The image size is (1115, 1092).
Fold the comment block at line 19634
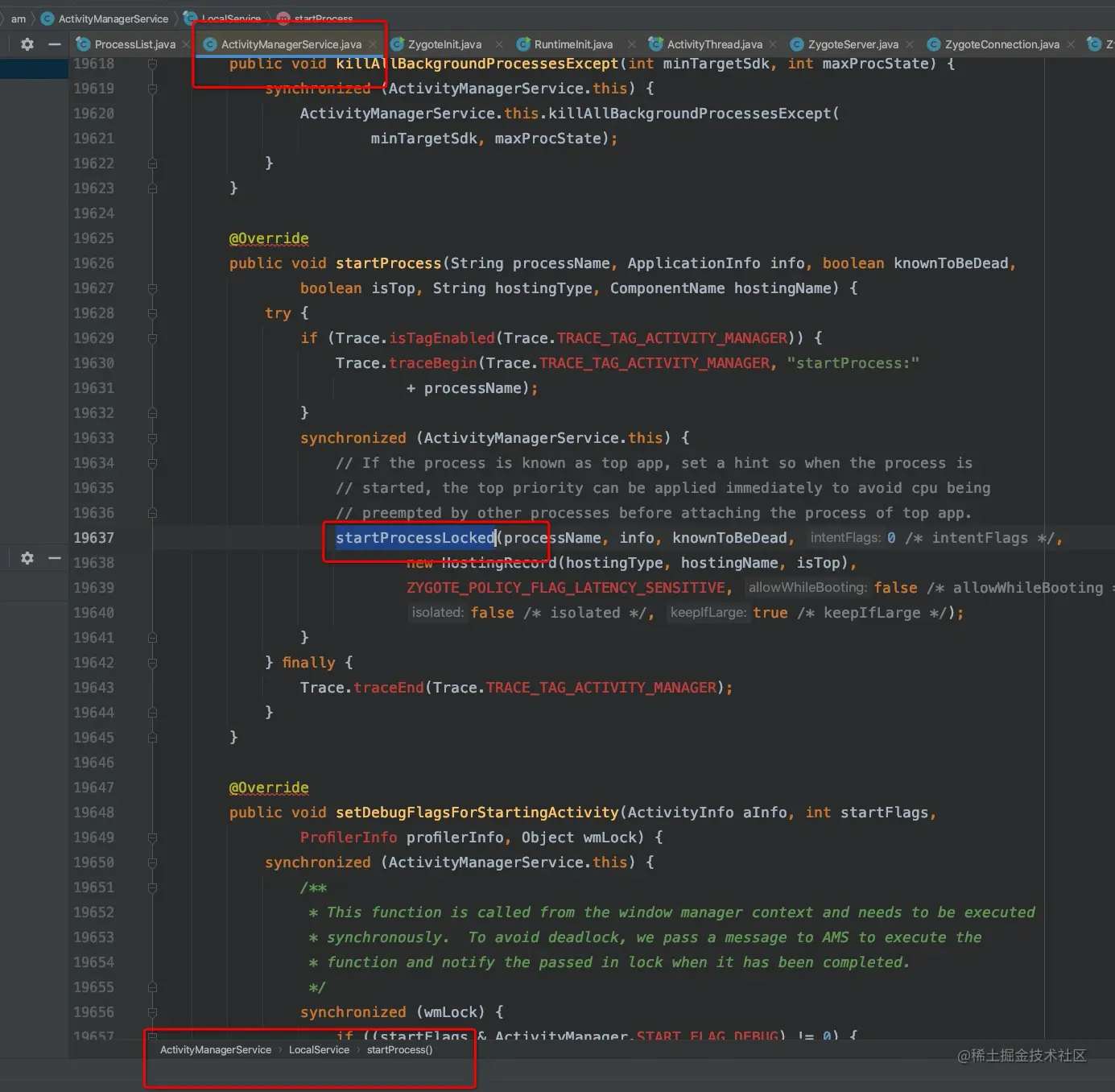click(x=152, y=463)
